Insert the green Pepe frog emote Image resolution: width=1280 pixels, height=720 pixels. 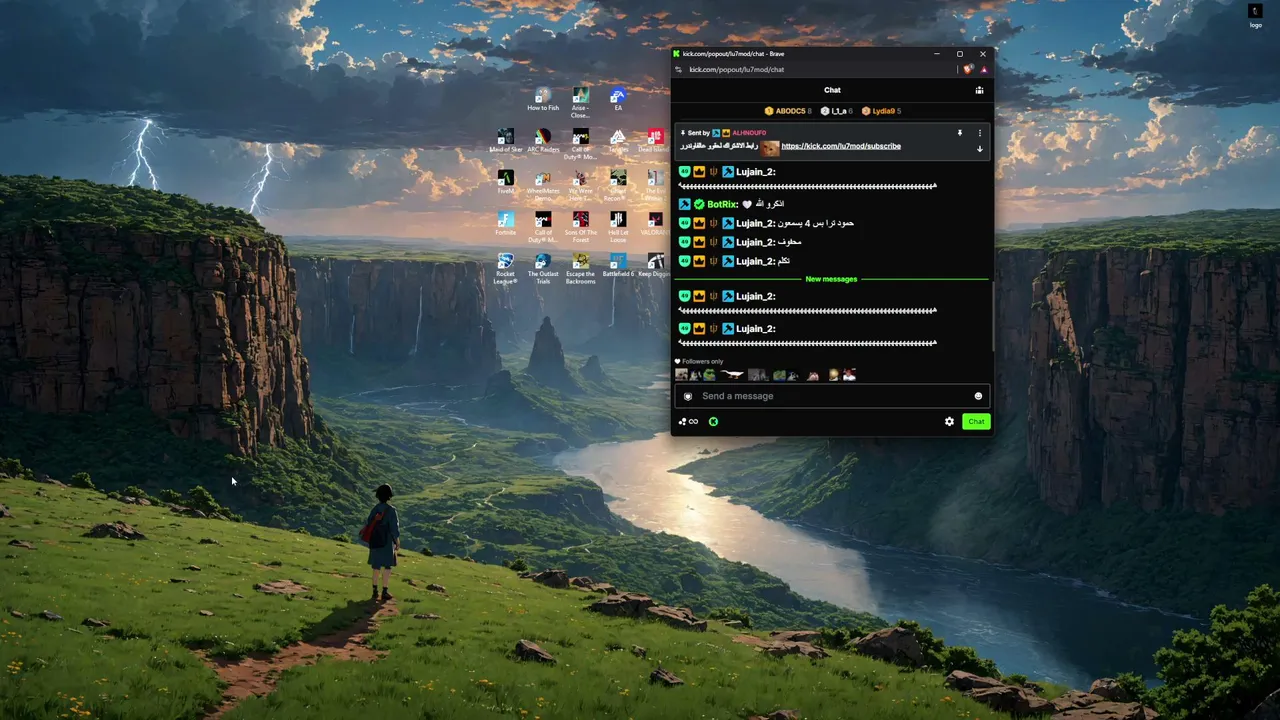[x=709, y=375]
